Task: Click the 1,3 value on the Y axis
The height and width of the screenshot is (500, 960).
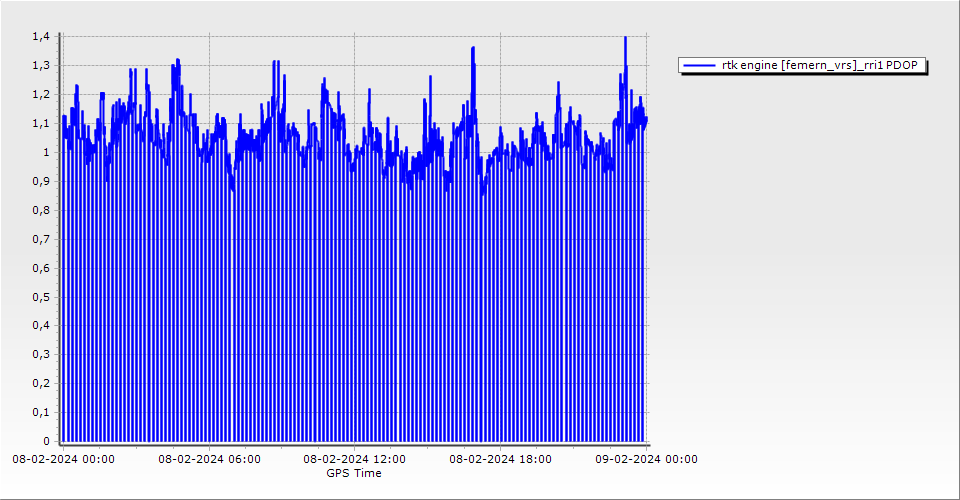Action: click(x=41, y=66)
